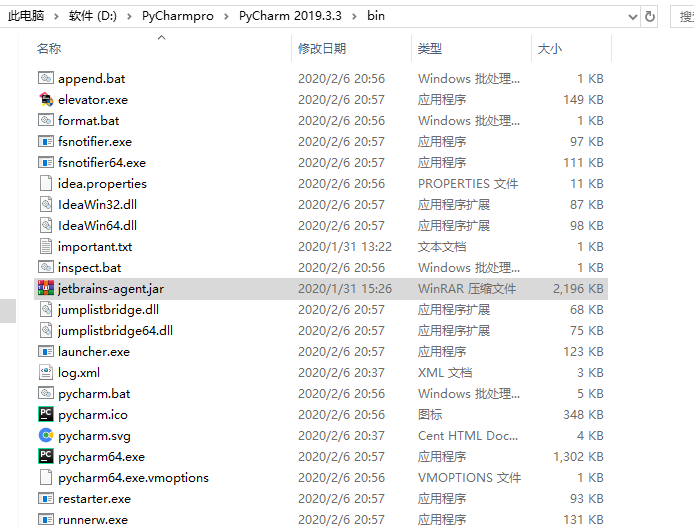Screen dimensions: 694x528
Task: Sort files by the 大小 column header
Action: [x=550, y=48]
